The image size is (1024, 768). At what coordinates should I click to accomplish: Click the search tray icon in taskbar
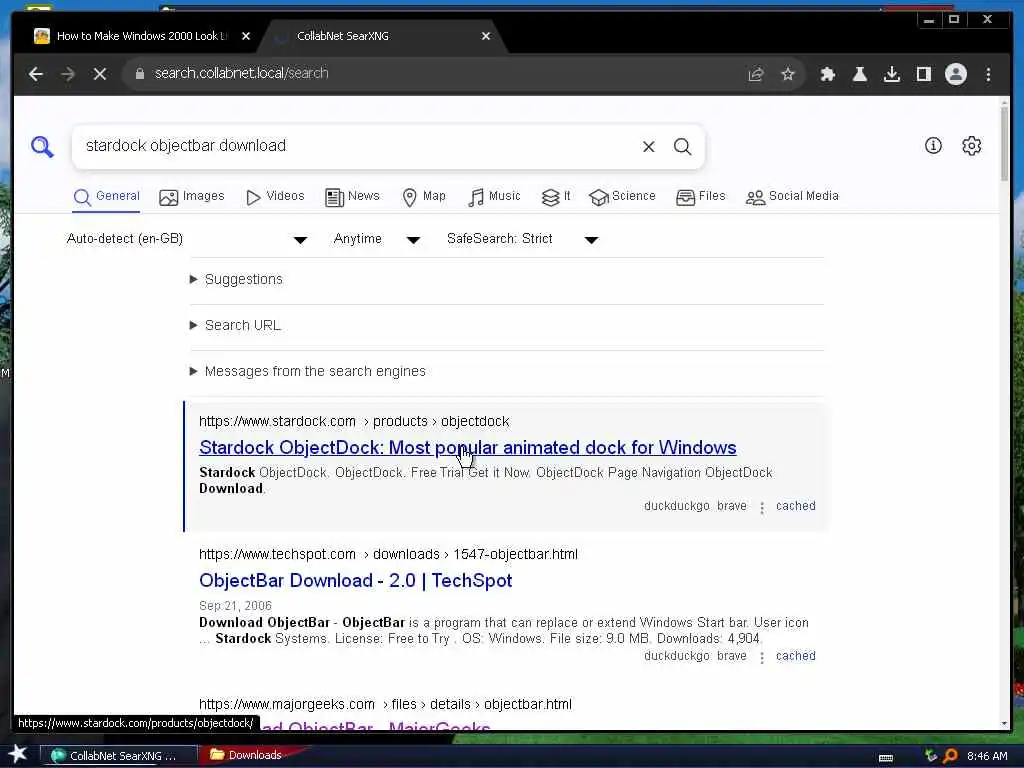[x=950, y=756]
